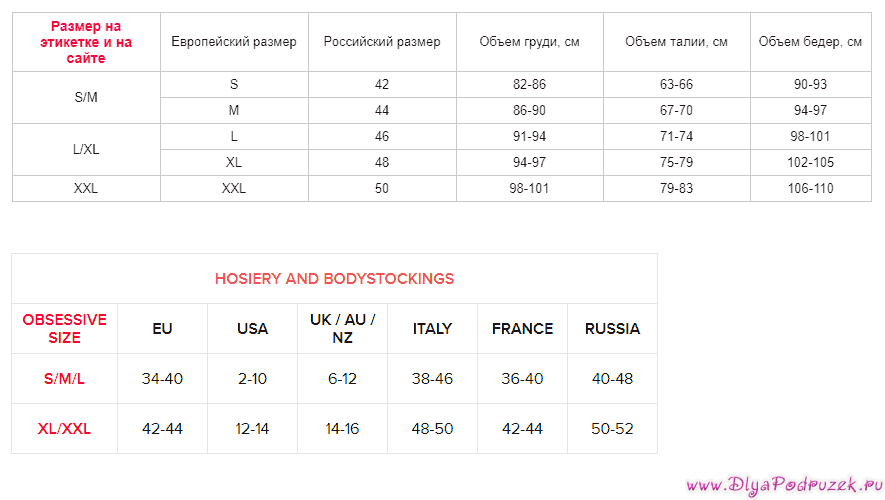Click the red XL/XXL row label
This screenshot has height=500, width=885.
pyautogui.click(x=64, y=429)
